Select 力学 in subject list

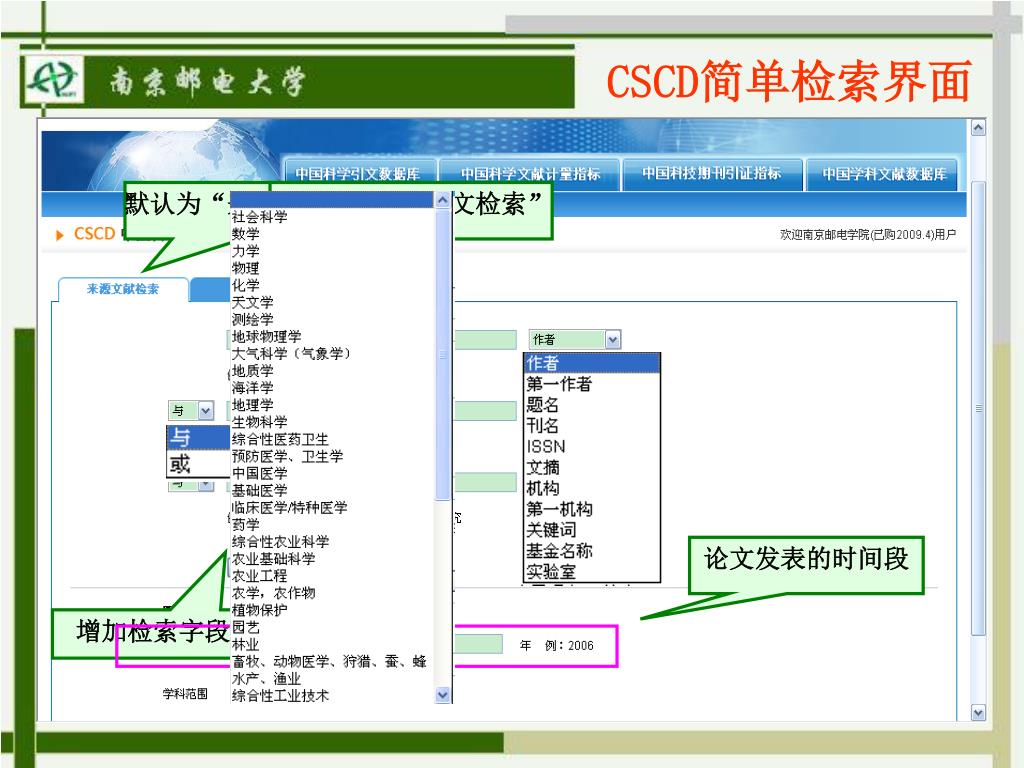coord(332,251)
